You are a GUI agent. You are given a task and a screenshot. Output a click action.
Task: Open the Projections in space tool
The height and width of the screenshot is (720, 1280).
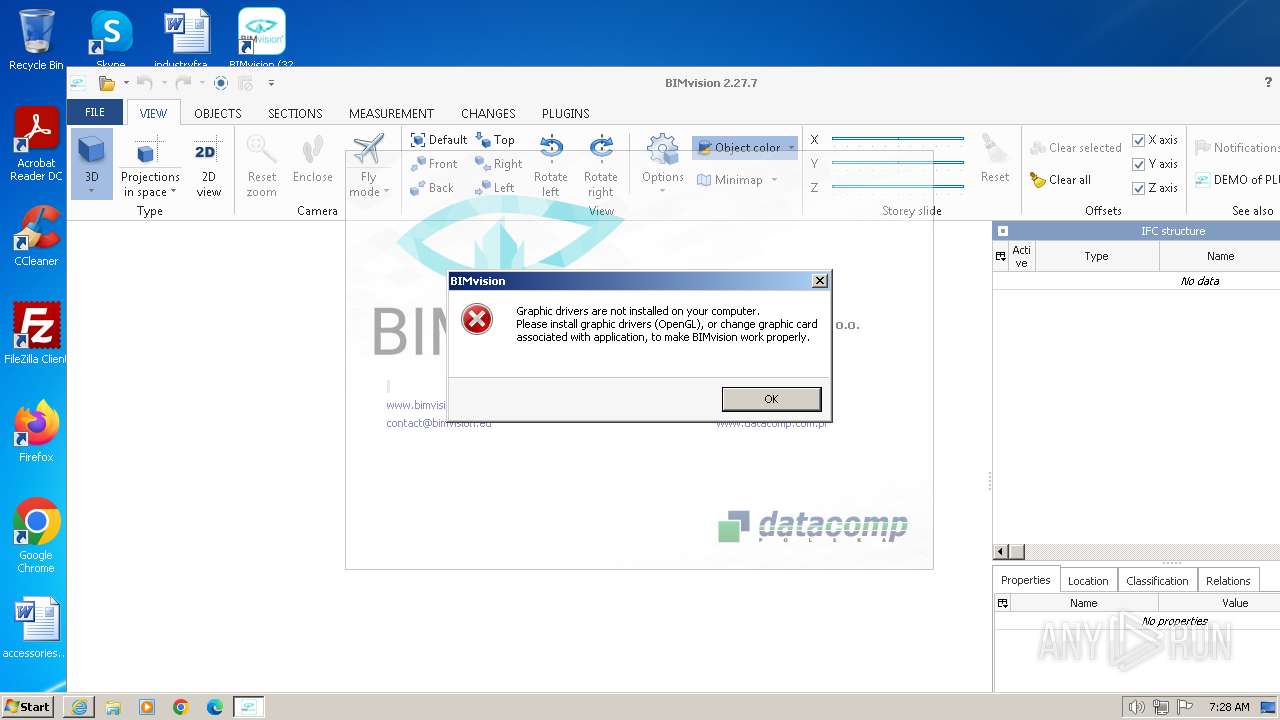point(150,164)
